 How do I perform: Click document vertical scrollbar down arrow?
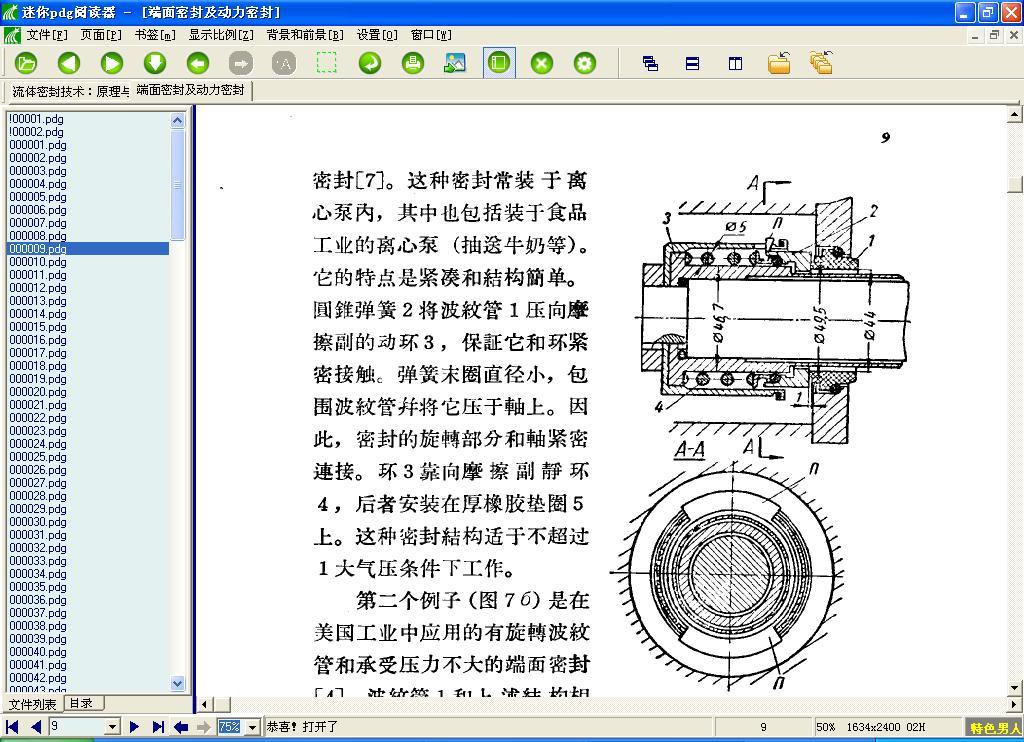1014,688
